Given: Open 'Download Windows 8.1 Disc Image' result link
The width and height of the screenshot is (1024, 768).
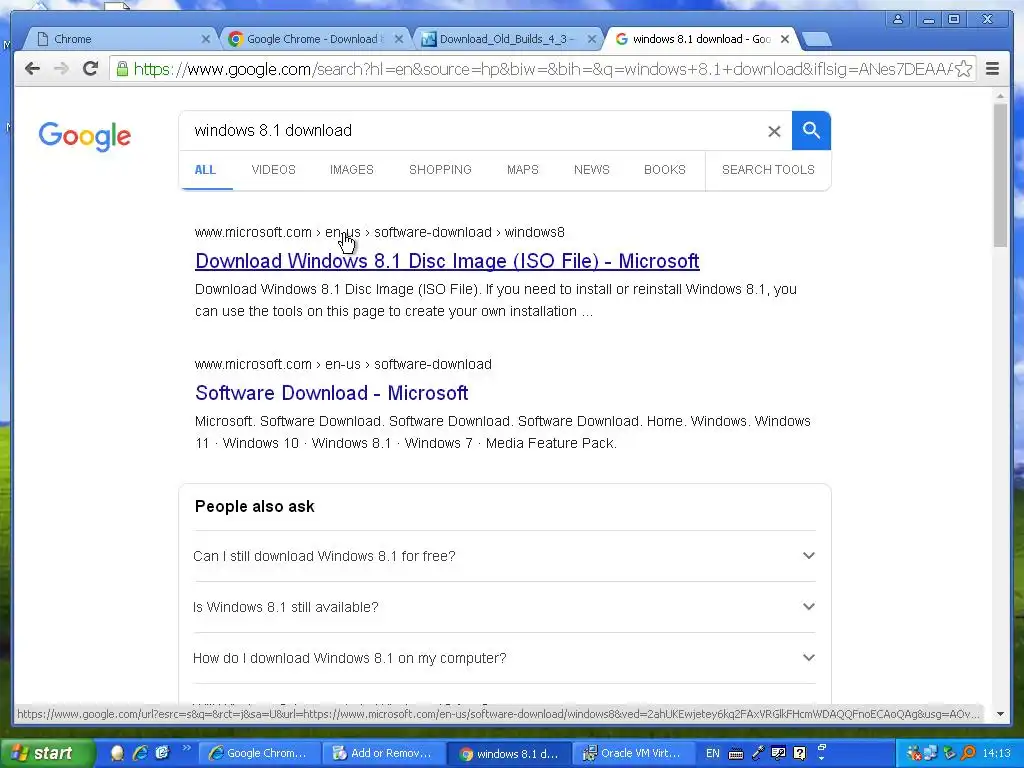Looking at the screenshot, I should point(447,261).
